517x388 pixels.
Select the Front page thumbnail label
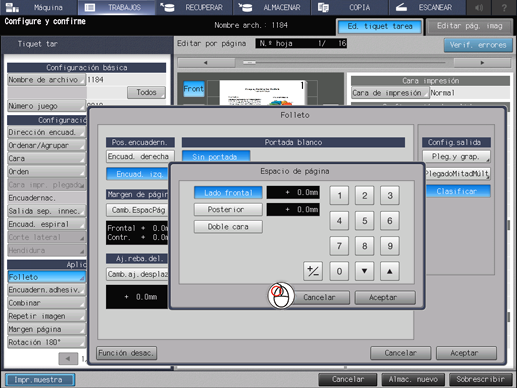coord(194,89)
